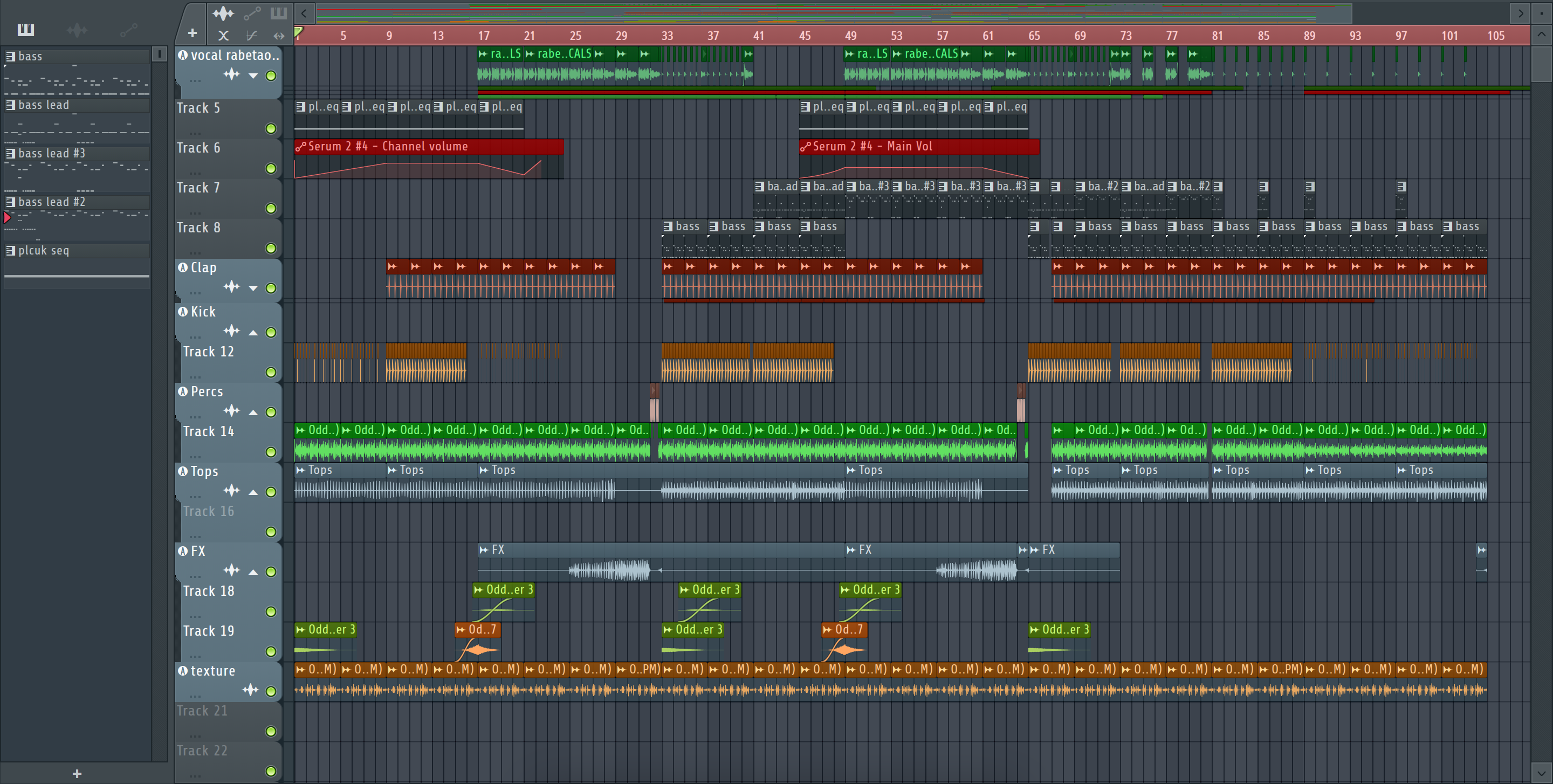This screenshot has height=784, width=1553.
Task: Mute Track 5 with its green LED
Action: click(271, 128)
